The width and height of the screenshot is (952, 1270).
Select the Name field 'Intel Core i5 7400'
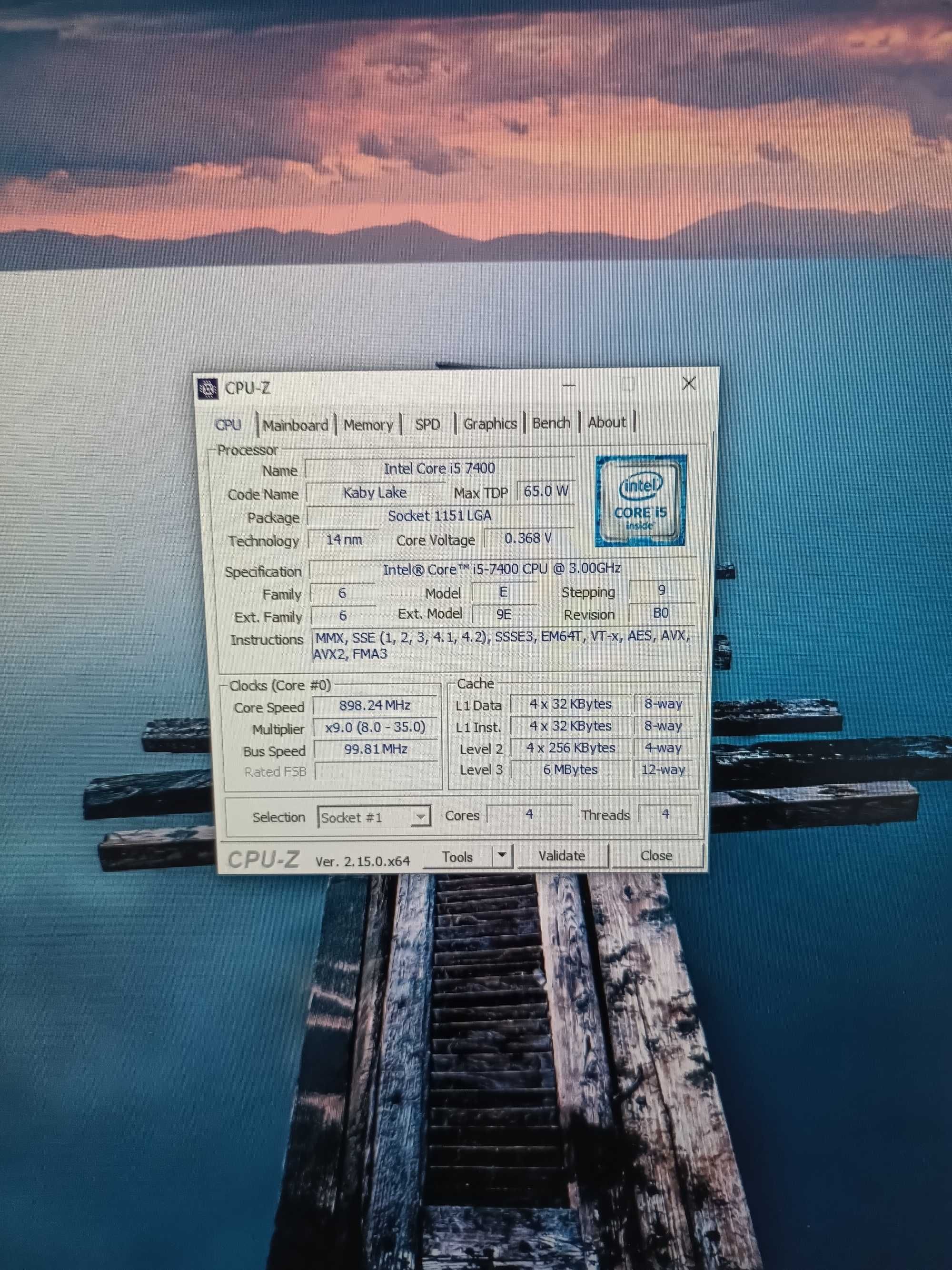(439, 469)
